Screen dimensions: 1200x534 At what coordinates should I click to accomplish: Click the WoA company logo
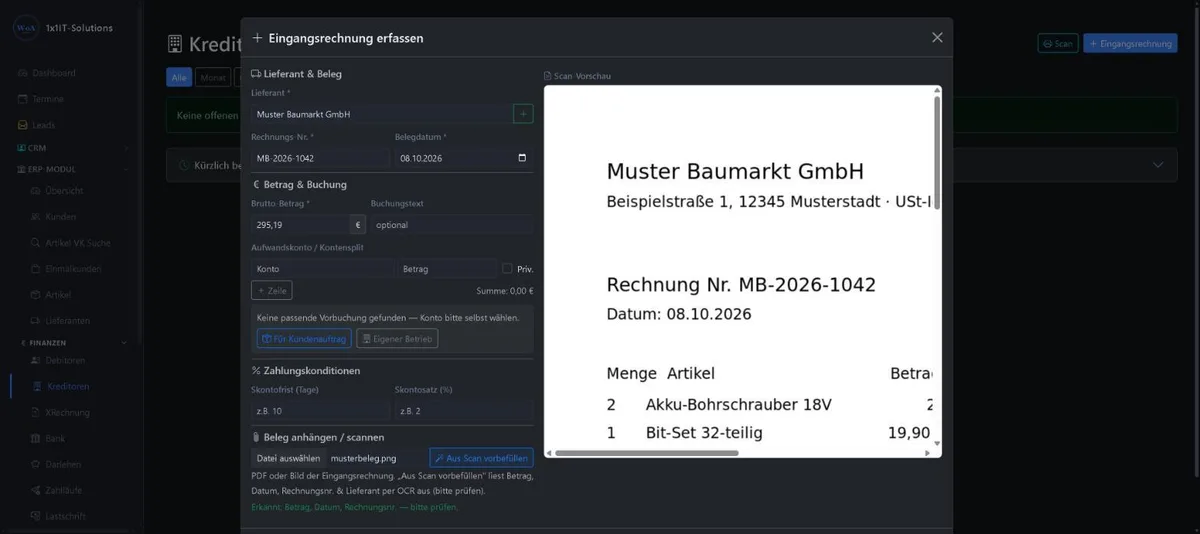[25, 28]
